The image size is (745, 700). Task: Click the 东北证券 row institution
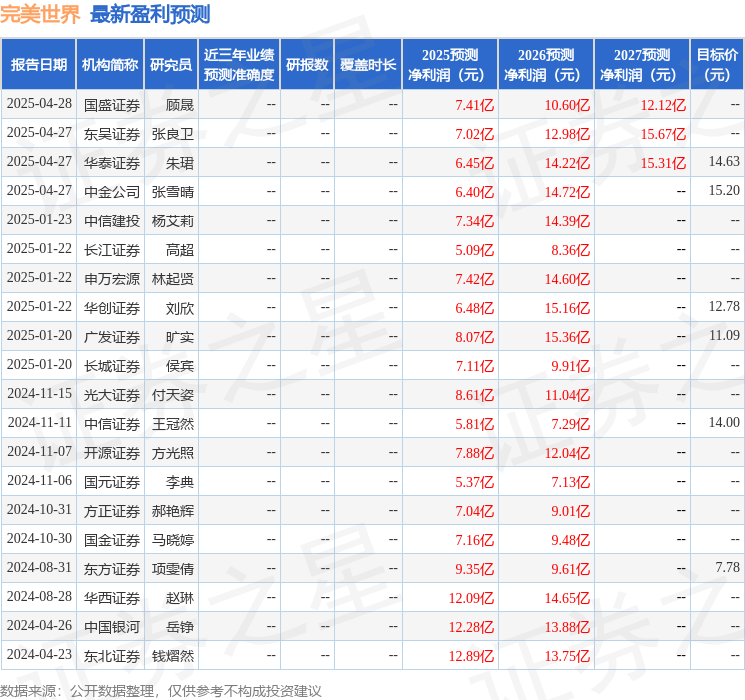[x=111, y=656]
